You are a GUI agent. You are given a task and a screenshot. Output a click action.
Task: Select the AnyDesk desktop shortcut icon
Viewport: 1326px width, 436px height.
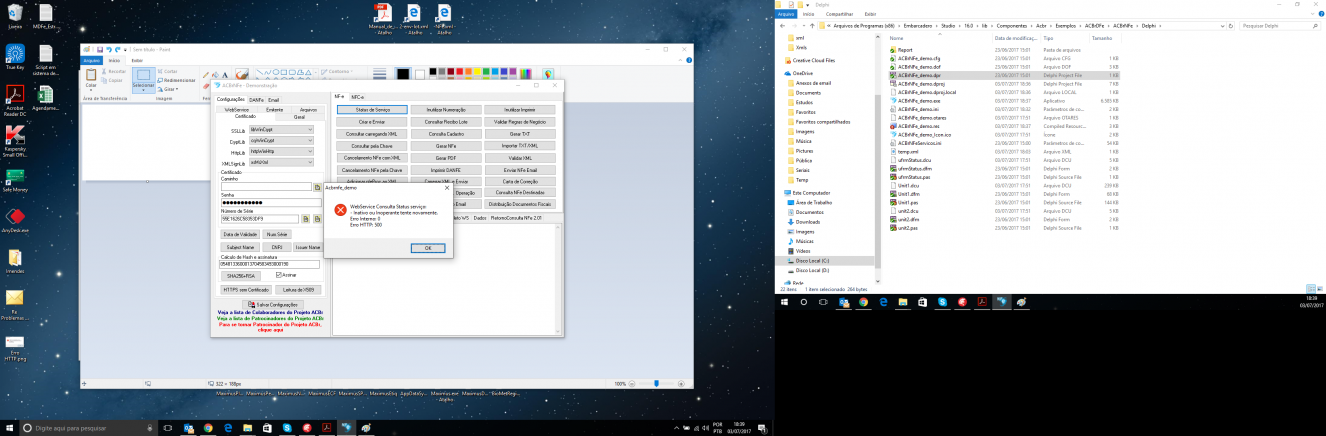click(15, 219)
